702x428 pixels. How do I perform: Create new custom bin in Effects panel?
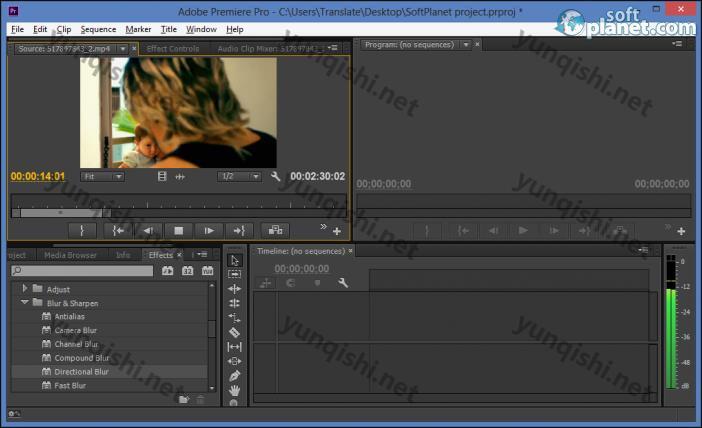[x=184, y=399]
